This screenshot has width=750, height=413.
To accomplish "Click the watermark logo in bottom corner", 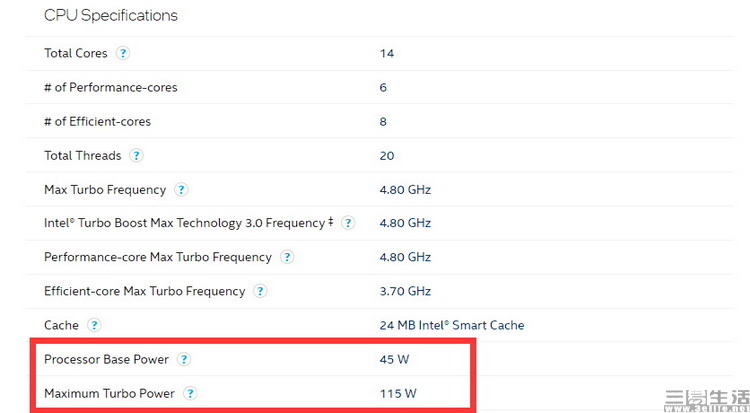I will tap(707, 401).
